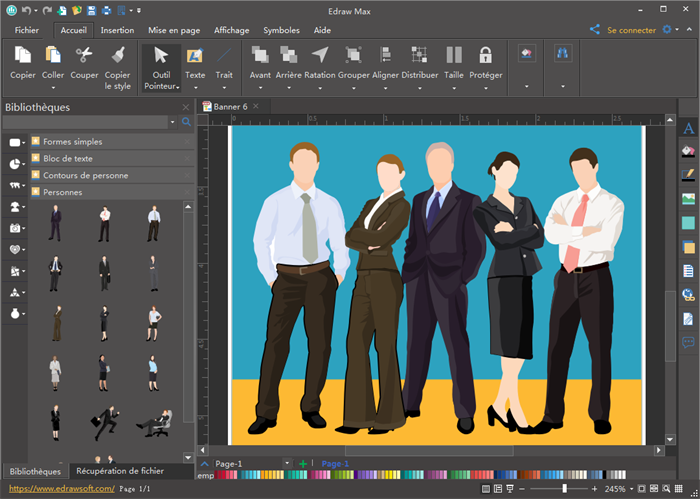Switch to the Récupération de fichier tab
The width and height of the screenshot is (700, 499).
[x=119, y=471]
